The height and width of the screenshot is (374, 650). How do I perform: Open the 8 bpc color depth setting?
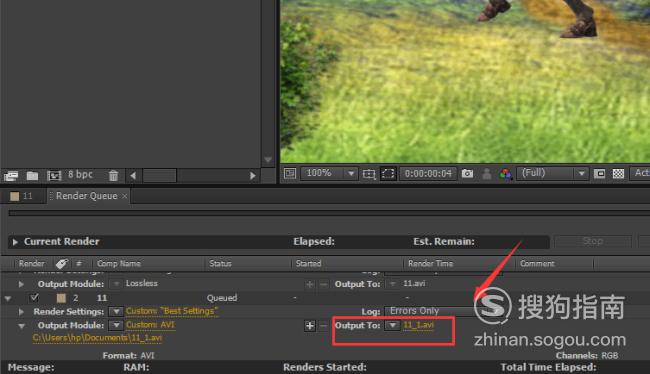pos(80,175)
